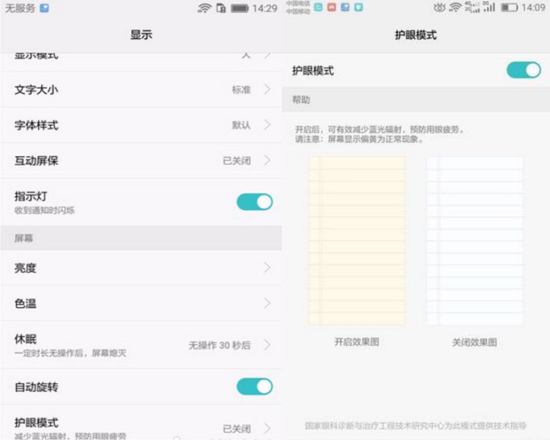Open the 亮度 brightness chevron

(x=267, y=268)
